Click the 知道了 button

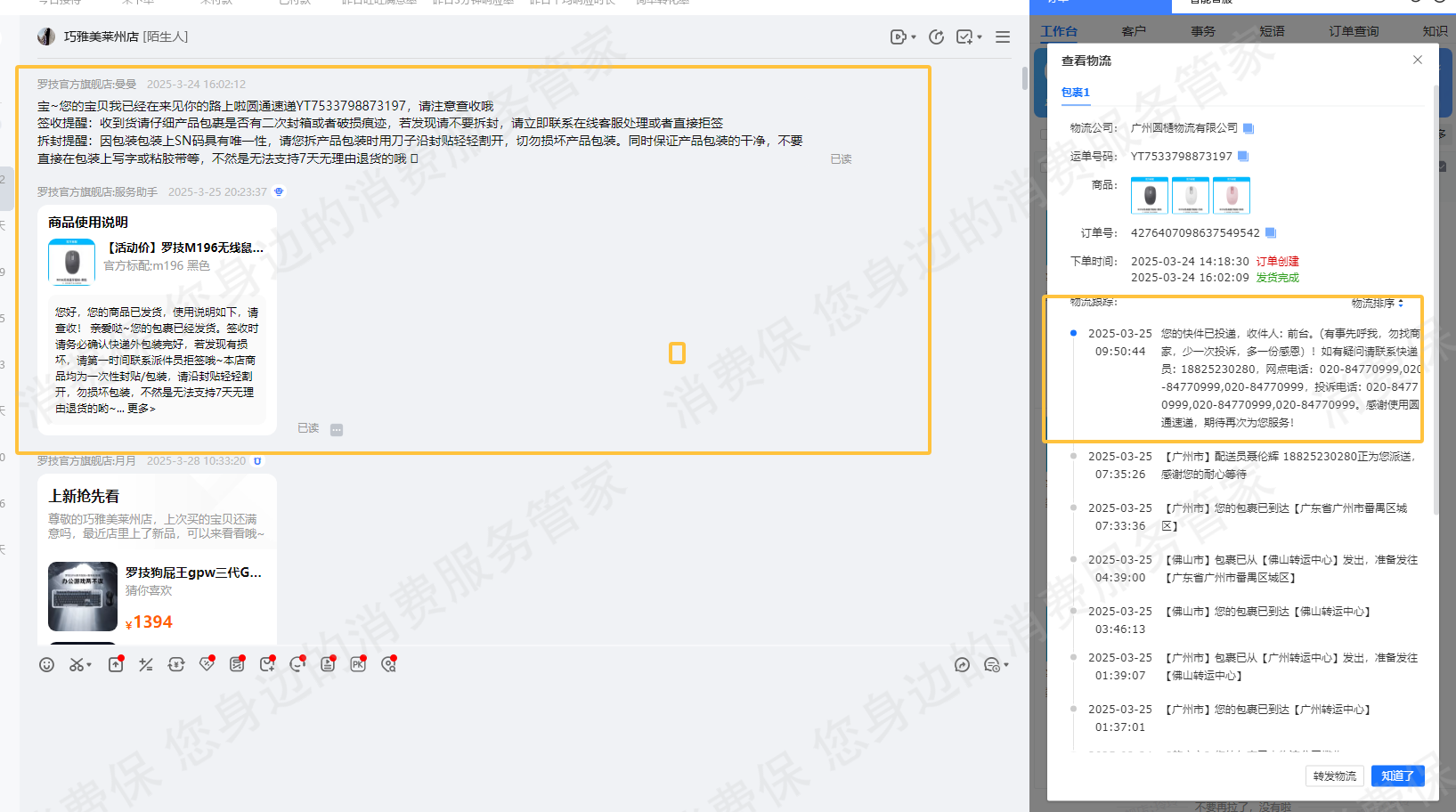[x=1398, y=776]
